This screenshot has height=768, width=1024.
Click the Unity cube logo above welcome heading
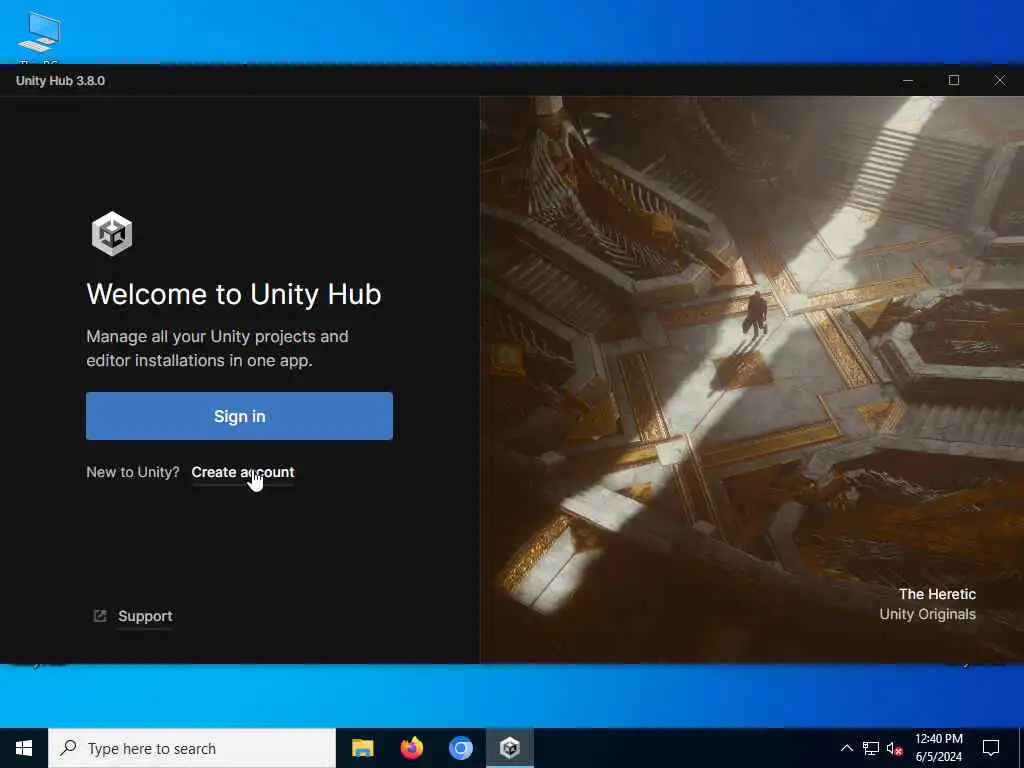click(112, 233)
